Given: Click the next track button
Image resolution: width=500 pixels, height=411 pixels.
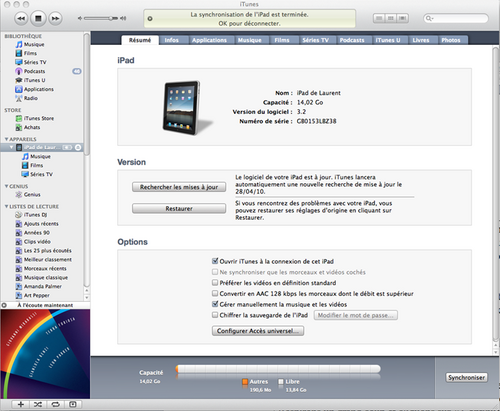Looking at the screenshot, I should coord(55,18).
